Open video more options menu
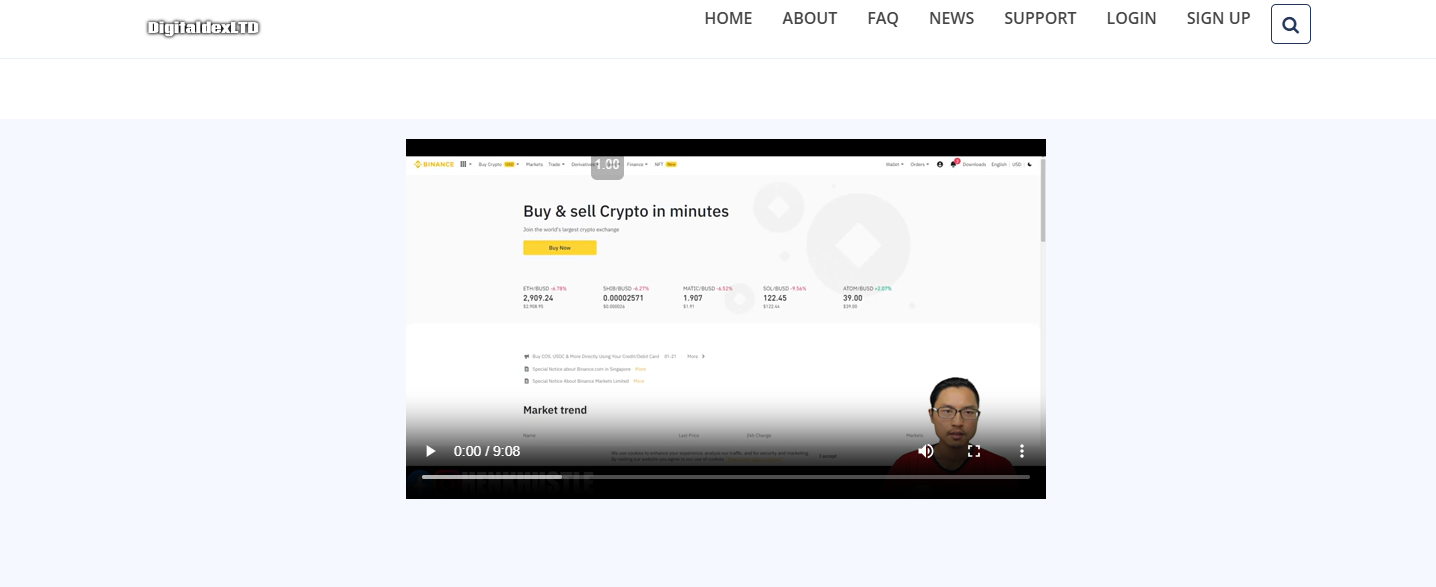This screenshot has height=587, width=1436. pyautogui.click(x=1022, y=451)
